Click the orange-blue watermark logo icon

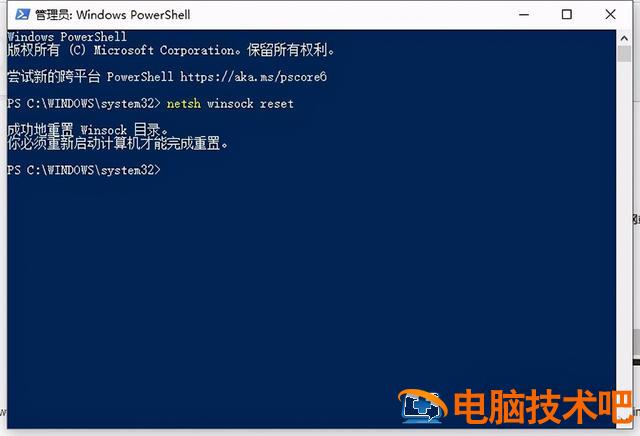(422, 406)
